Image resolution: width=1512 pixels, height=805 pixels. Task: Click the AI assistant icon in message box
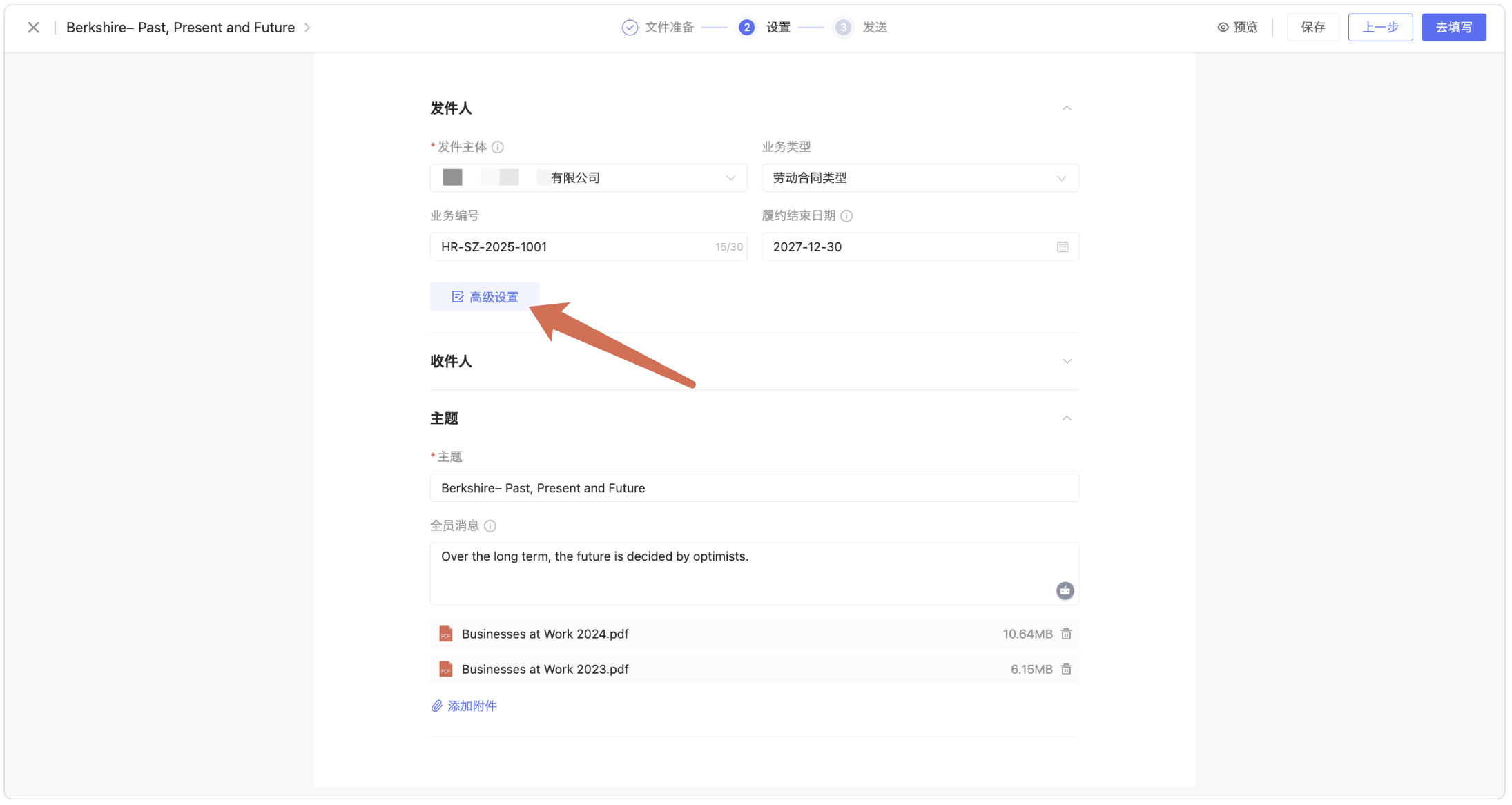1065,590
